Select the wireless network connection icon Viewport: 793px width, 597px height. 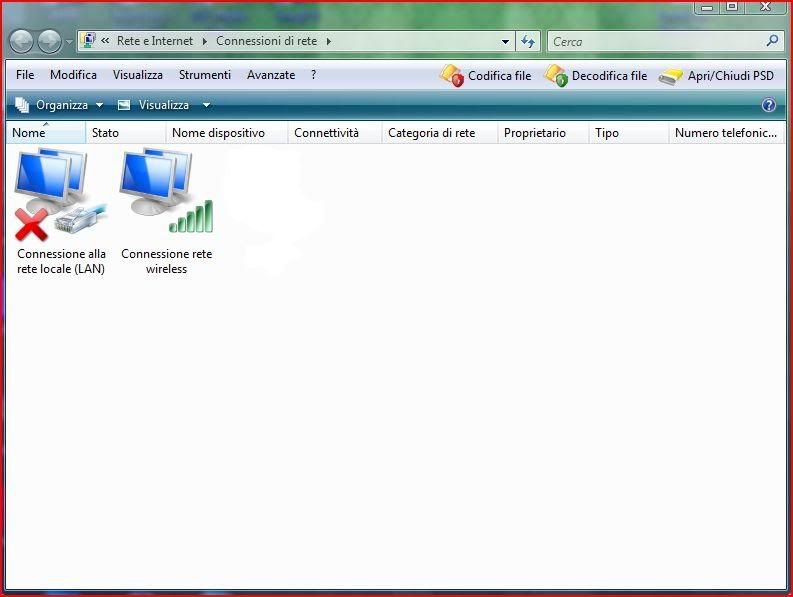[166, 191]
